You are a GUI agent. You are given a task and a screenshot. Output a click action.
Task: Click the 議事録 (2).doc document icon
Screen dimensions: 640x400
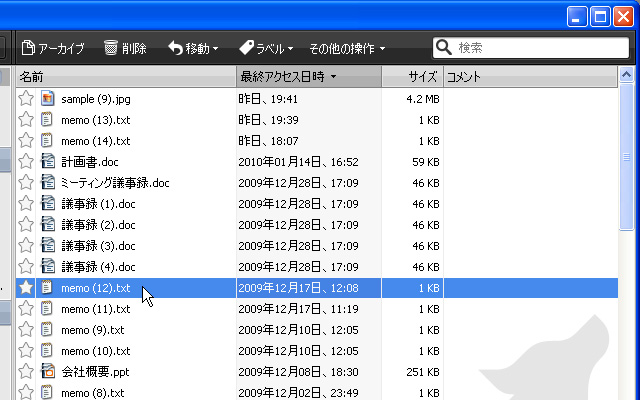[48, 224]
